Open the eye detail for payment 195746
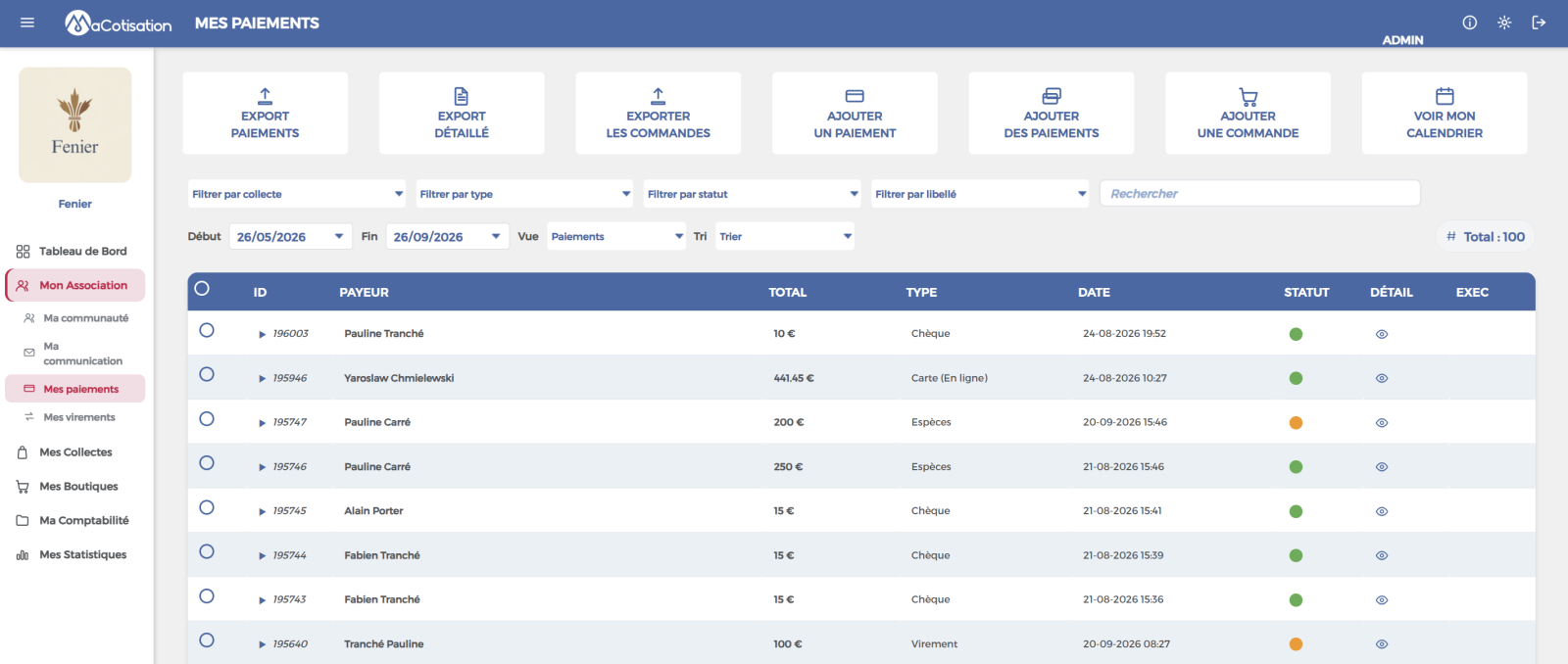The height and width of the screenshot is (664, 1568). pos(1382,467)
